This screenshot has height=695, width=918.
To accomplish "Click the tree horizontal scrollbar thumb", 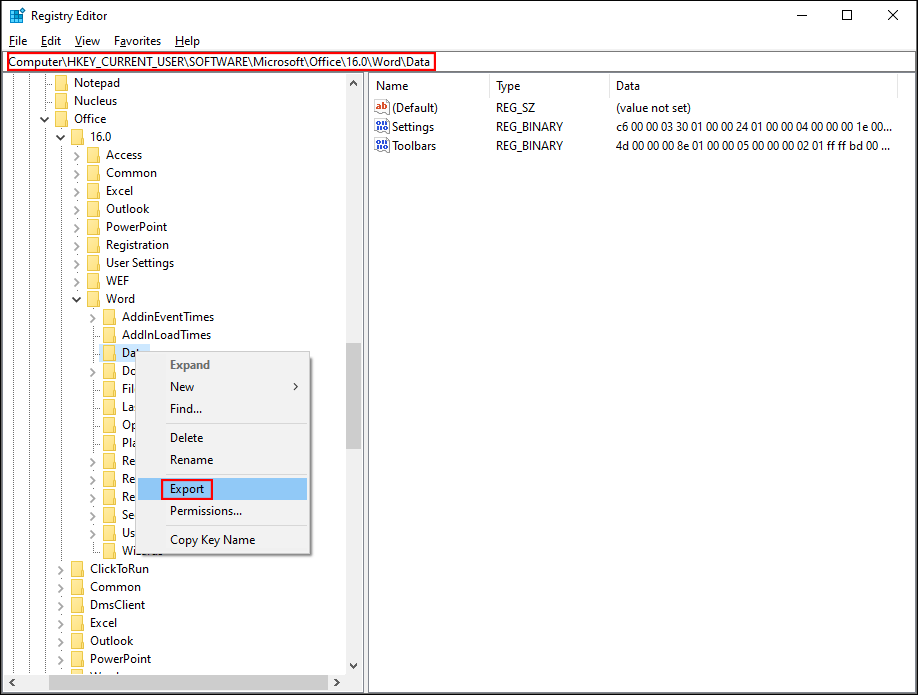I will 189,682.
